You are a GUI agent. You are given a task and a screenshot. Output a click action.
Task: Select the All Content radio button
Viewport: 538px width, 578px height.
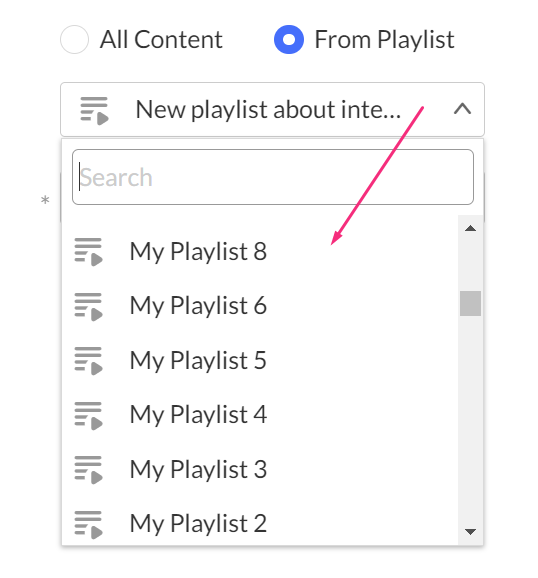[74, 39]
